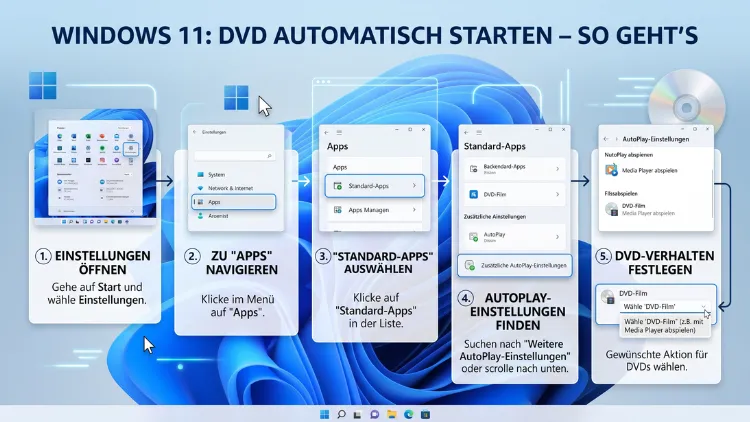This screenshot has height=422, width=750.
Task: Click the Apps icon in Einstellungen sidebar
Action: pos(200,202)
